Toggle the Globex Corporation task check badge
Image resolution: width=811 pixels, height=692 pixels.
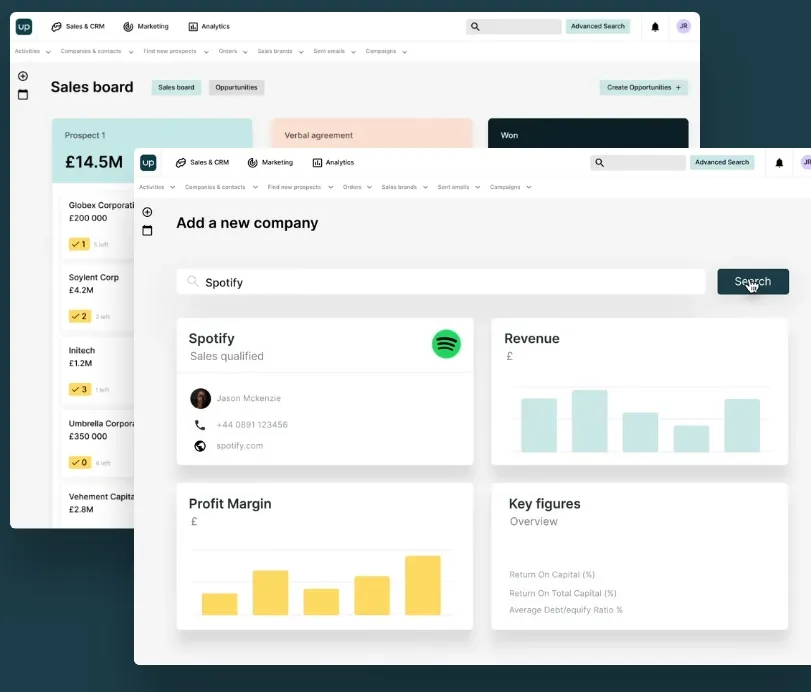tap(79, 244)
